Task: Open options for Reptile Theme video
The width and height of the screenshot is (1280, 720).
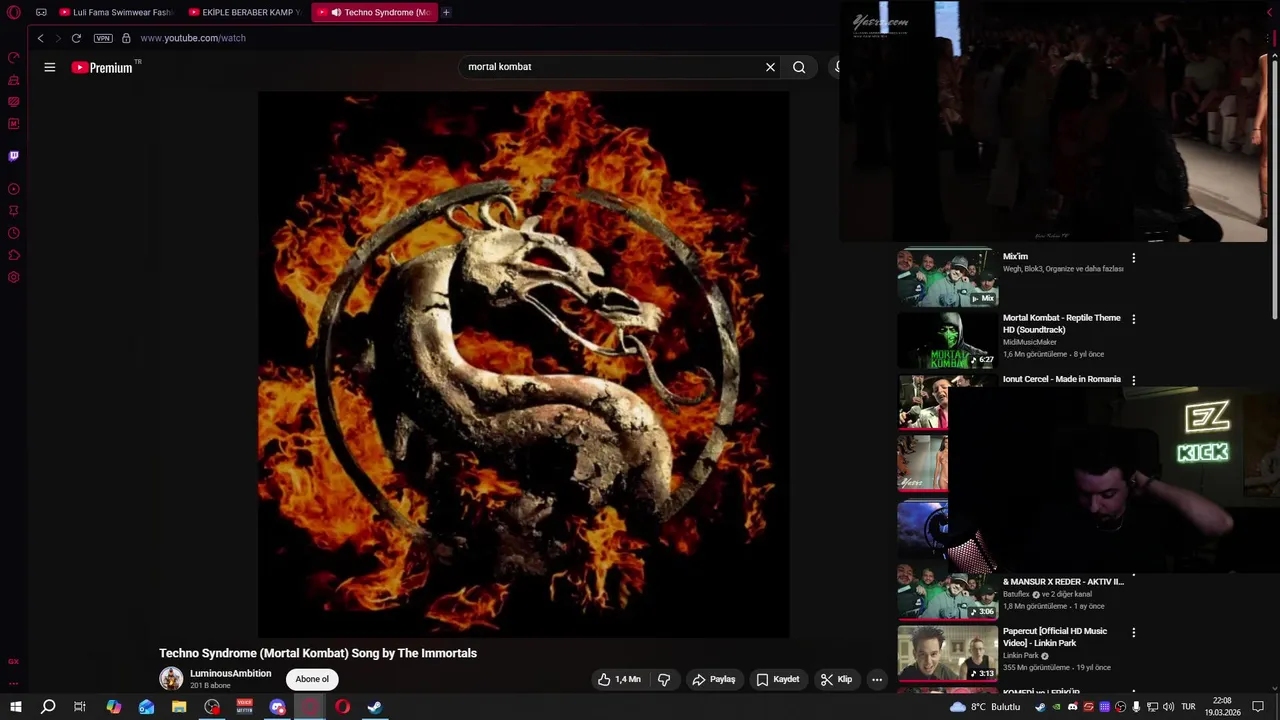Action: 1133,319
